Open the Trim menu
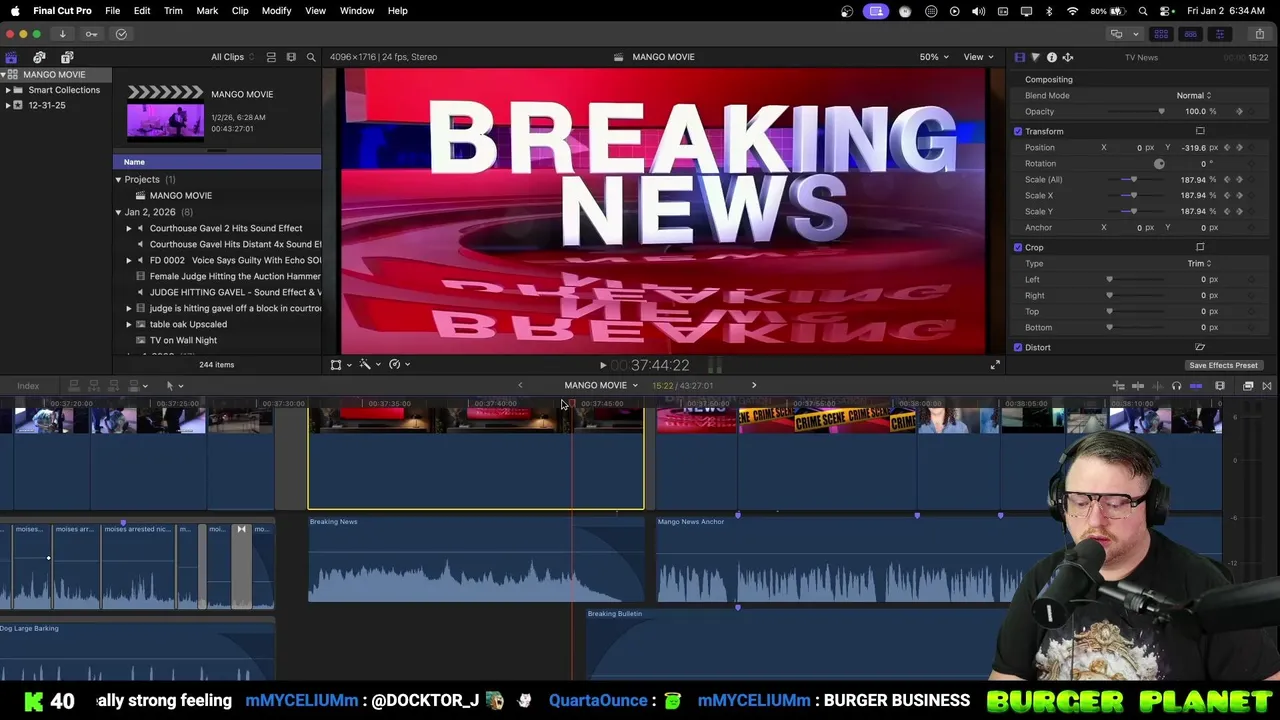This screenshot has width=1280, height=720. click(x=173, y=10)
